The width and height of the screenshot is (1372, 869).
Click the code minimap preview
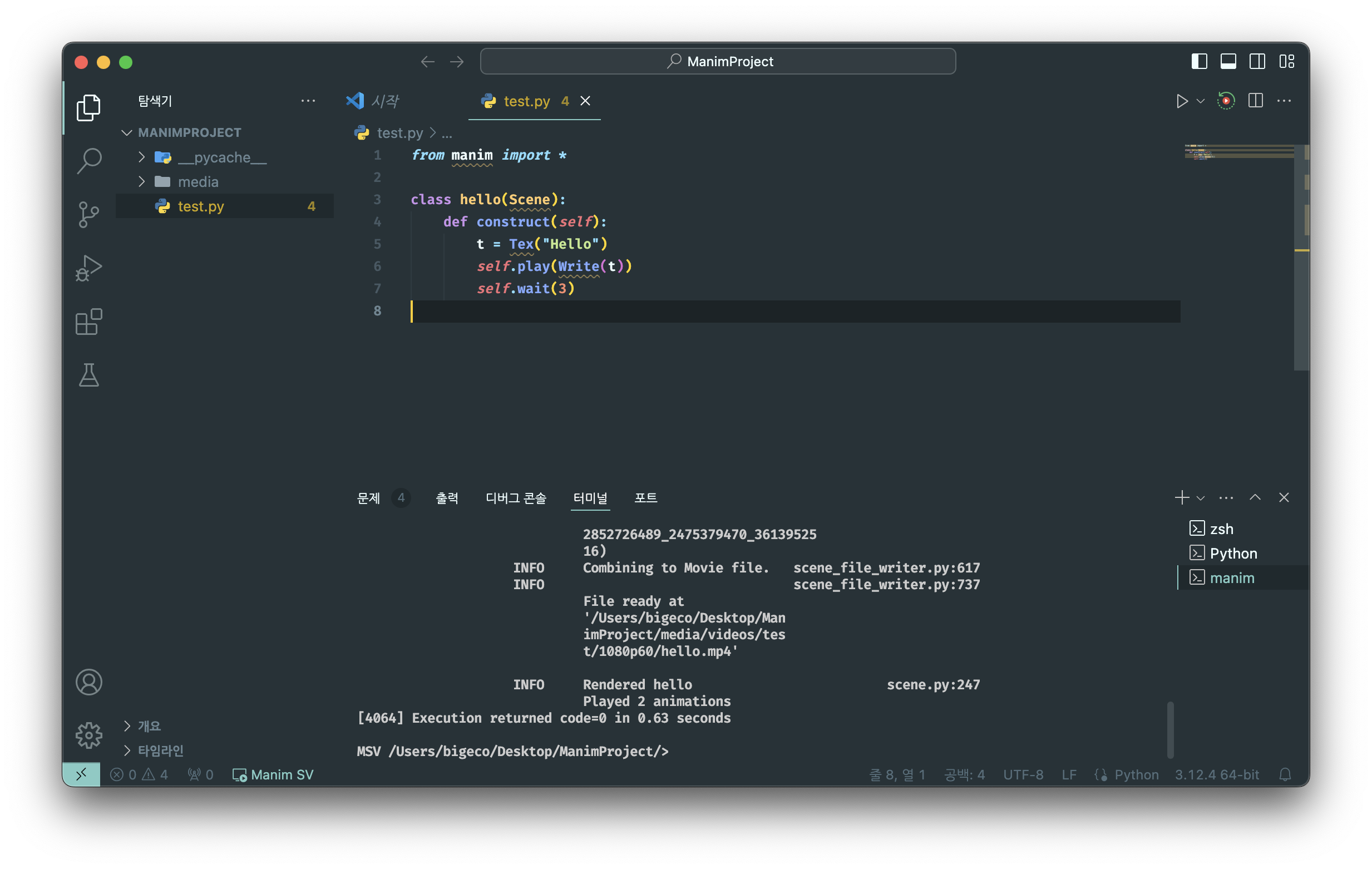tap(1238, 152)
